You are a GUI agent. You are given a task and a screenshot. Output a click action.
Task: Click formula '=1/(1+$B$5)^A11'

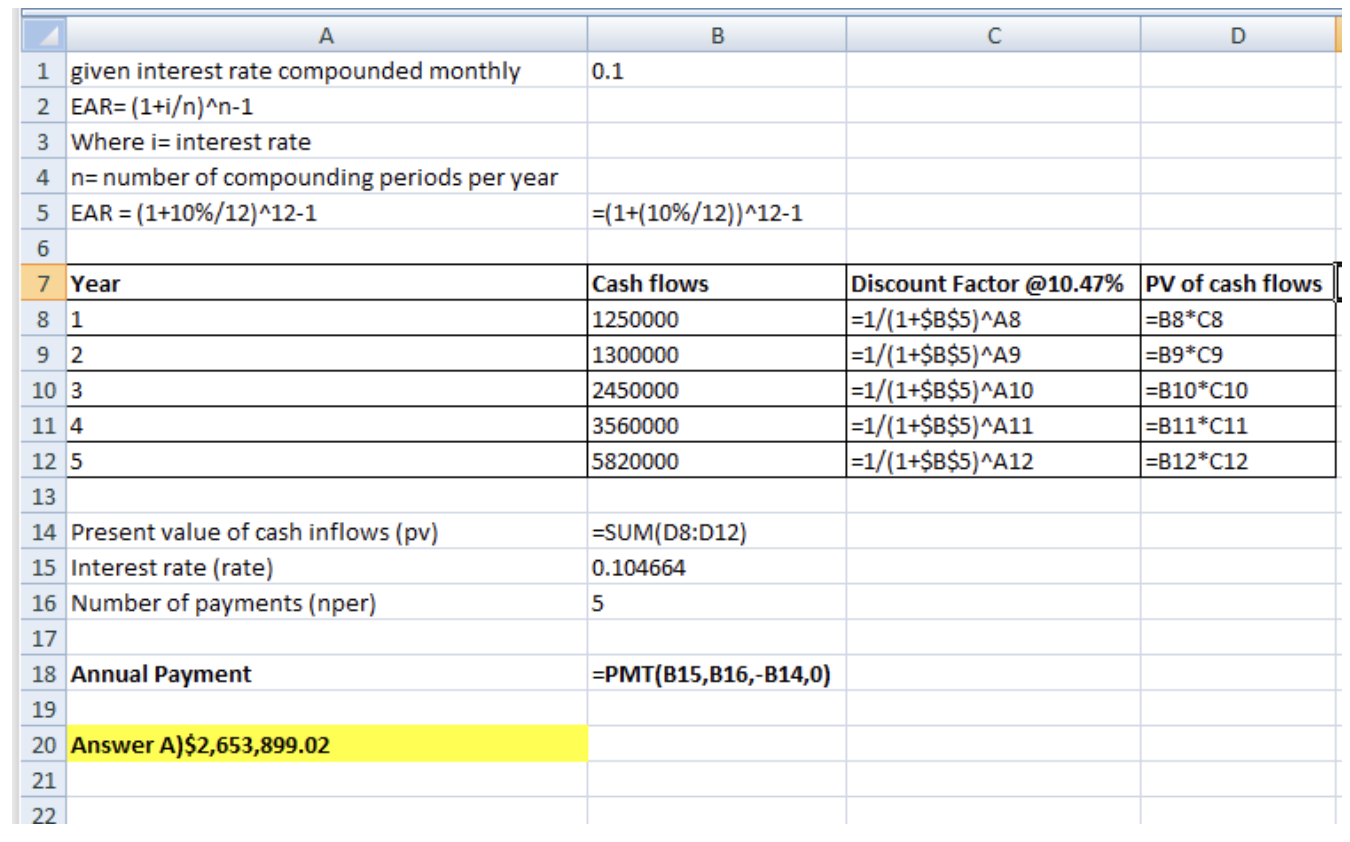click(x=993, y=425)
